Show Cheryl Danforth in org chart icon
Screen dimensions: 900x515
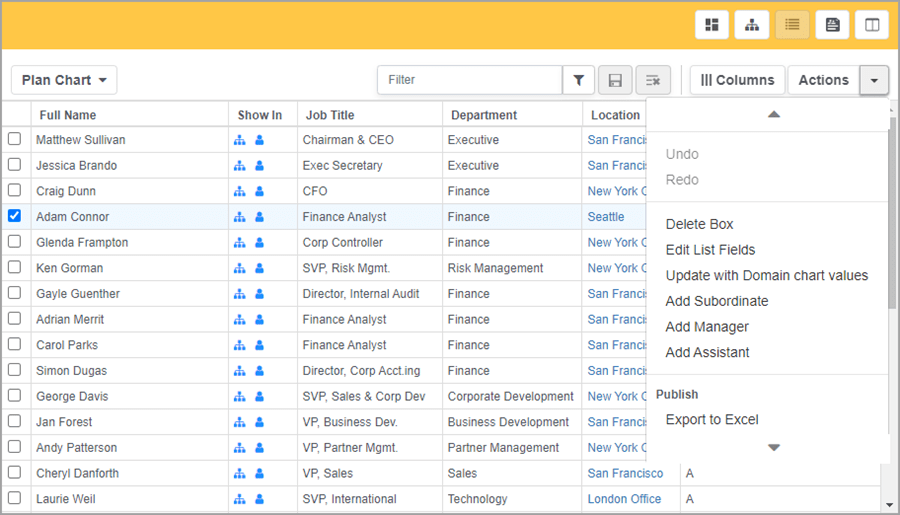coord(240,473)
